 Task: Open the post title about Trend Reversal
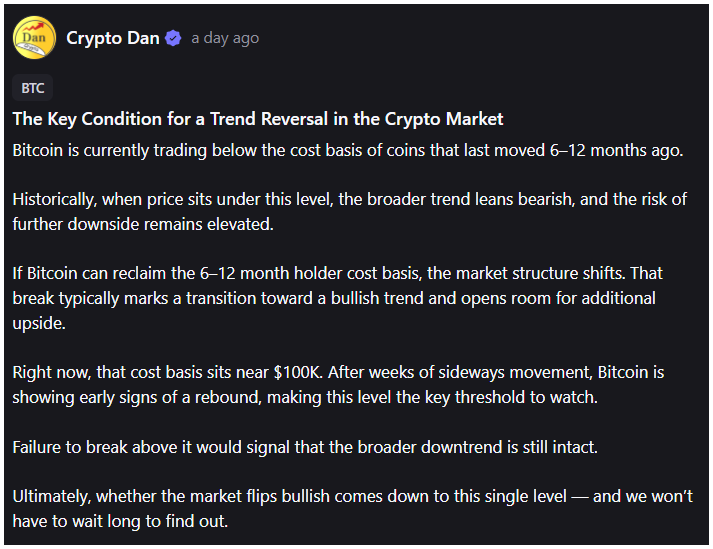coord(258,119)
